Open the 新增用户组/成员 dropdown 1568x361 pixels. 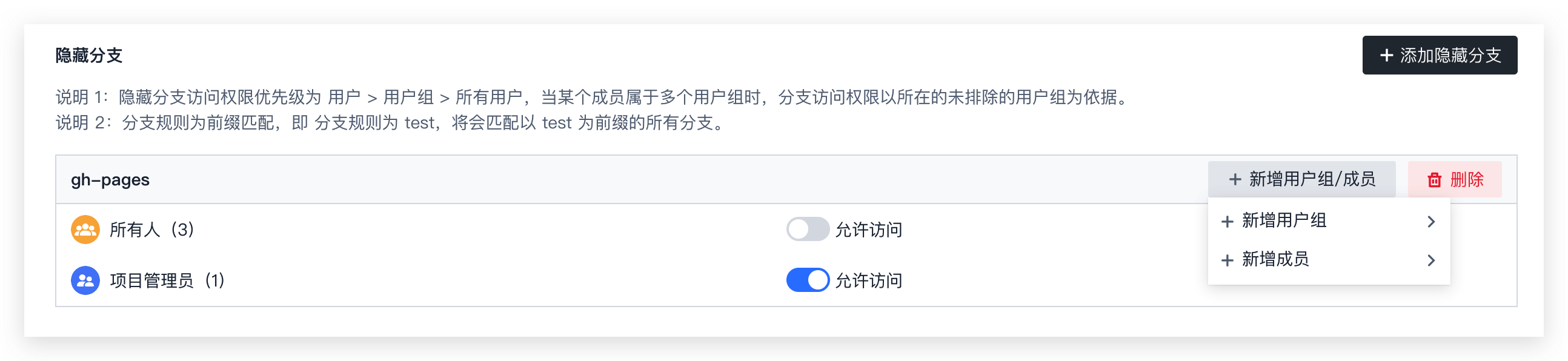1301,179
